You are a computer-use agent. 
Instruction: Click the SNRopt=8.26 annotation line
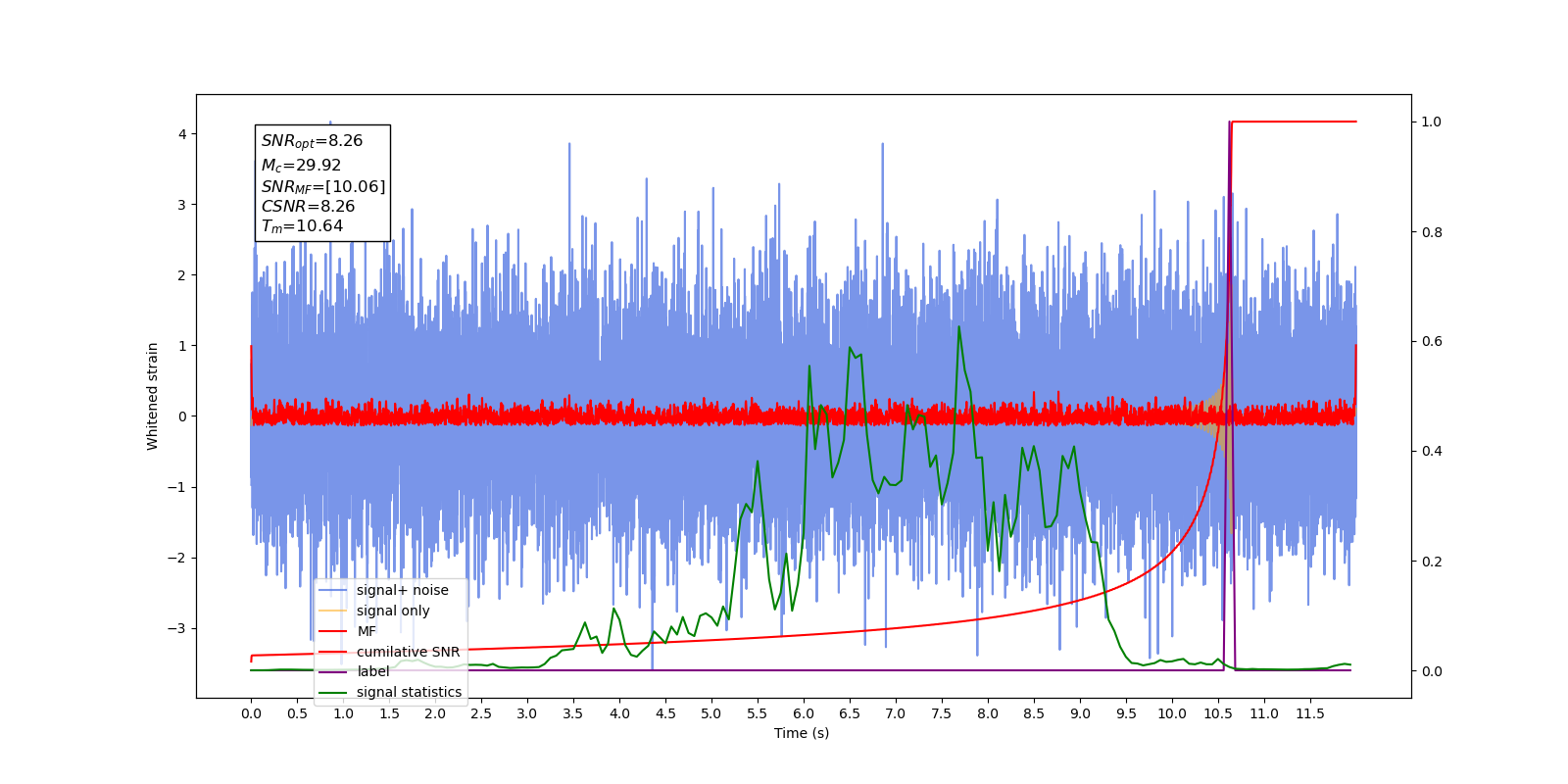coord(312,141)
